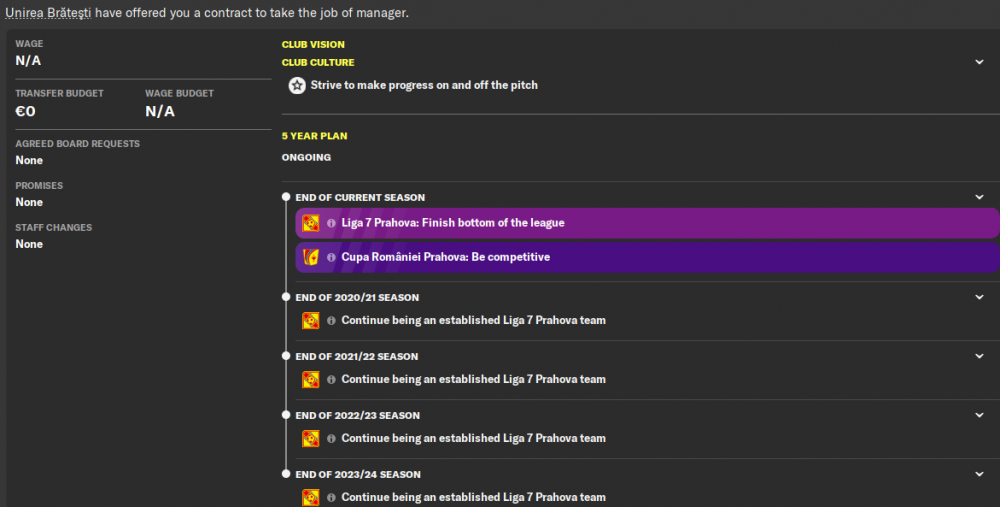The image size is (1000, 507).
Task: Click the Wage Budget N/A value
Action: point(160,112)
